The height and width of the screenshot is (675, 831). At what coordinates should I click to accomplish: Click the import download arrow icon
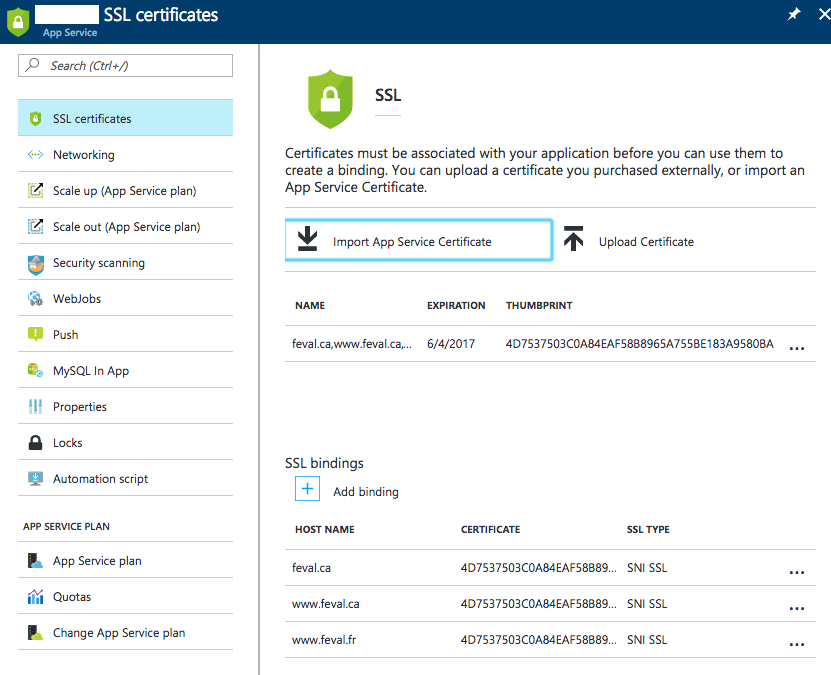point(307,239)
